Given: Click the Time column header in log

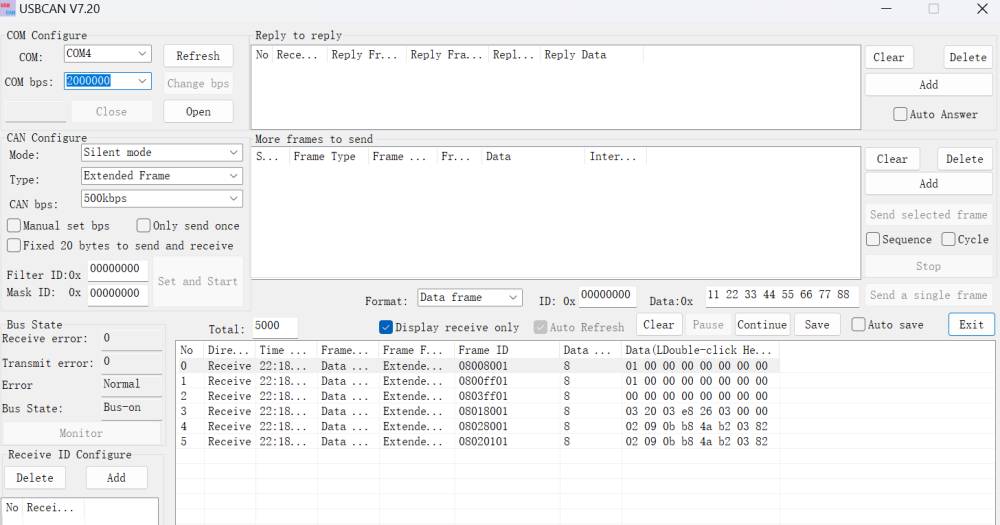Looking at the screenshot, I should 286,350.
